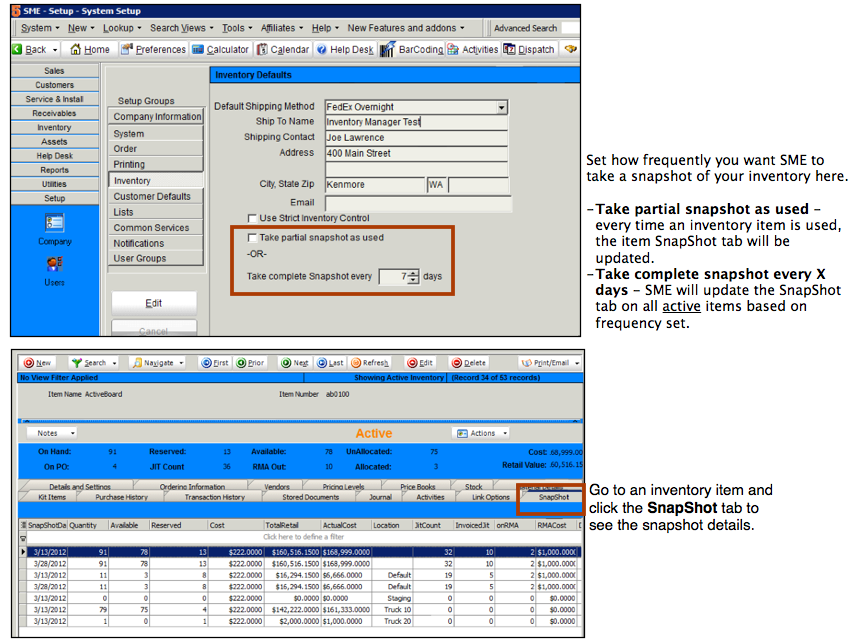861x643 pixels.
Task: Go to the Next inventory record
Action: (x=294, y=363)
